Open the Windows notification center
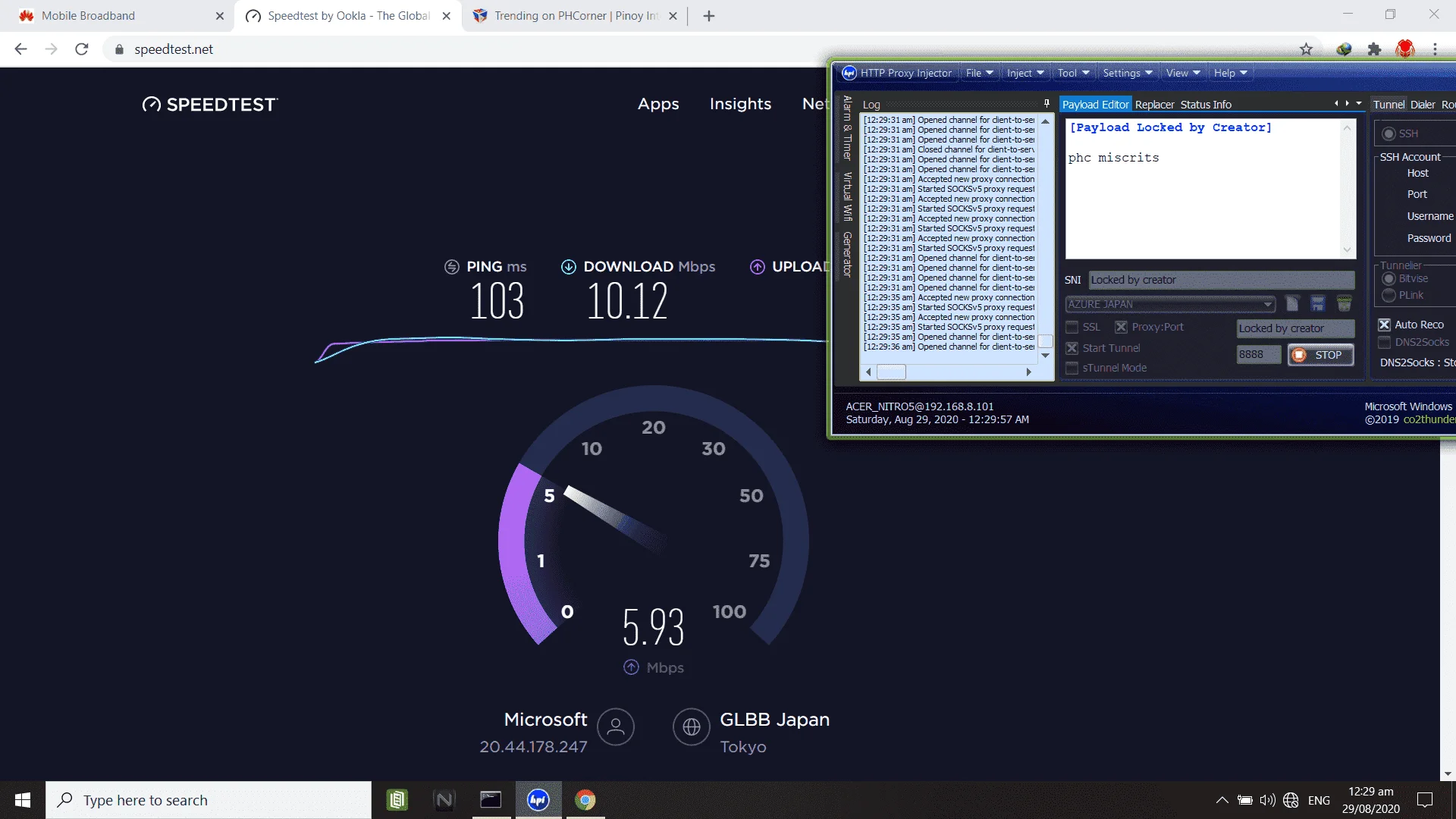Screen dimensions: 1456x819 click(x=1425, y=800)
